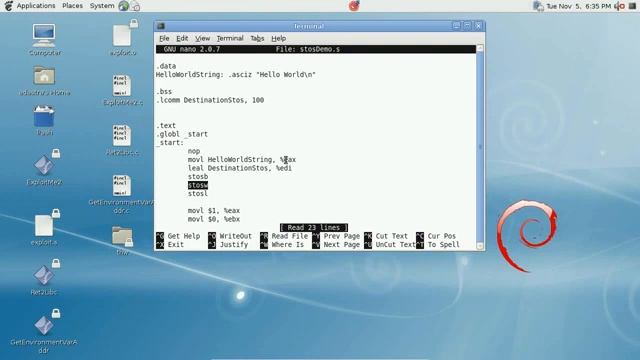This screenshot has height=360, width=640.
Task: Open the terminal Edit menu
Action: pyautogui.click(x=182, y=38)
